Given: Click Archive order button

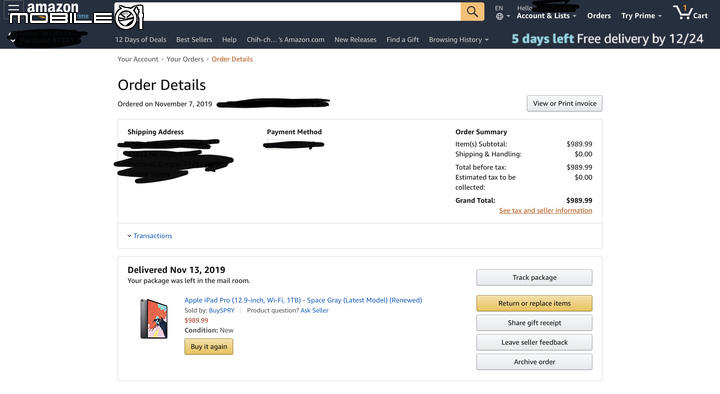Looking at the screenshot, I should pos(534,362).
